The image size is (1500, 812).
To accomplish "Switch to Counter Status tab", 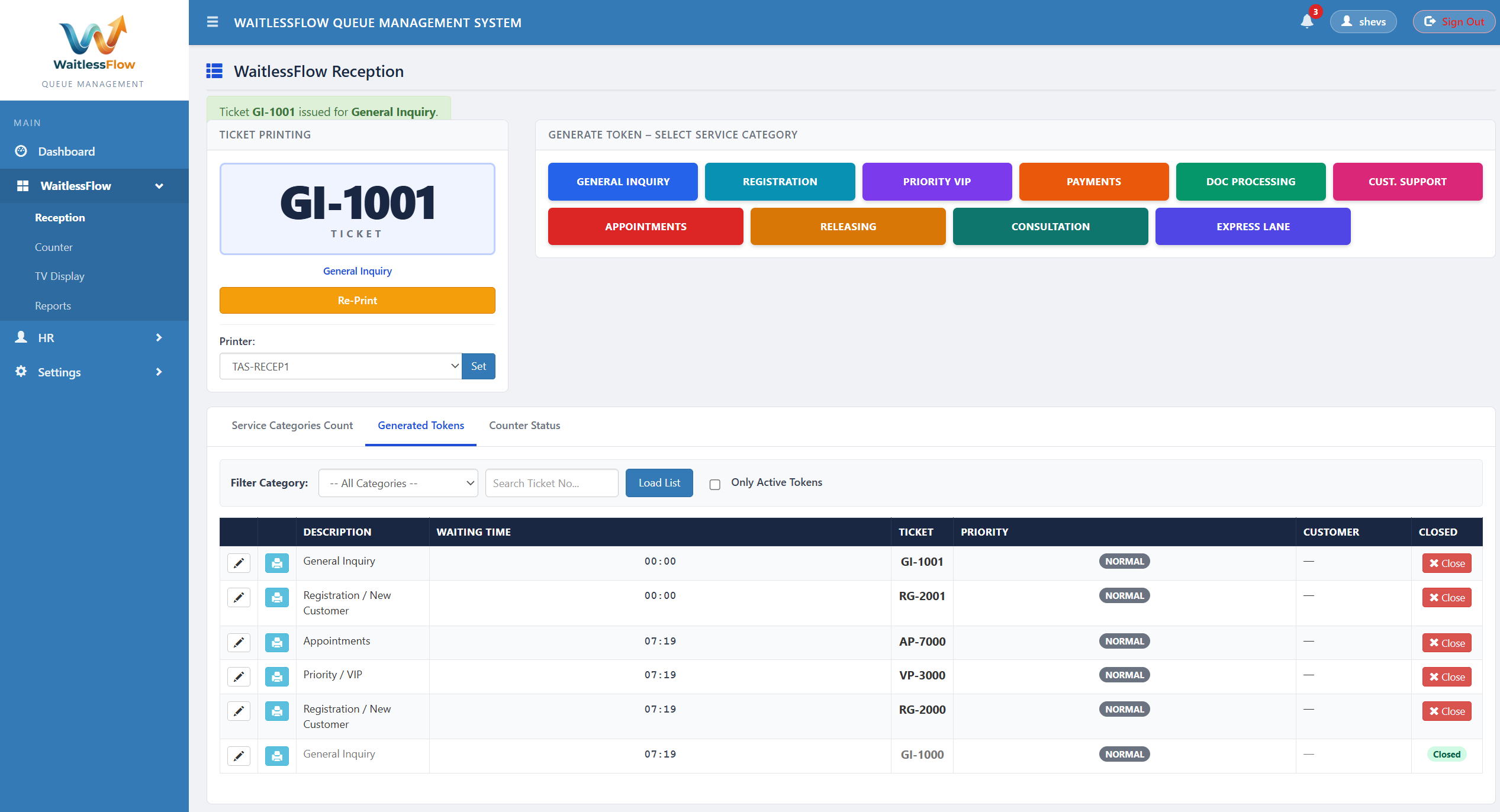I will point(524,426).
